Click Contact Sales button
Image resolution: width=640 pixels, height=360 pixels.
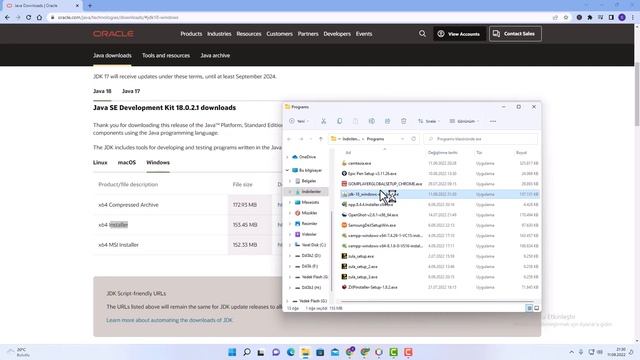point(515,34)
